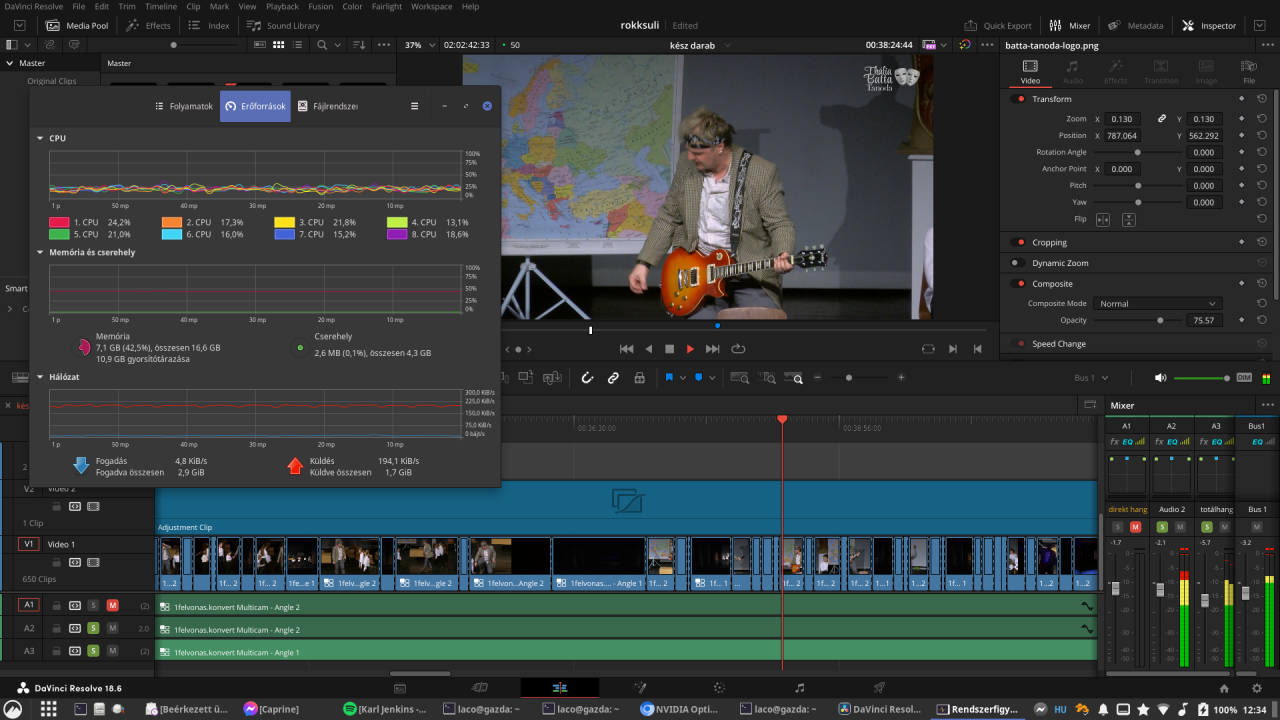Toggle the Composite section switch
Screen dimensions: 1280x720
[1019, 284]
